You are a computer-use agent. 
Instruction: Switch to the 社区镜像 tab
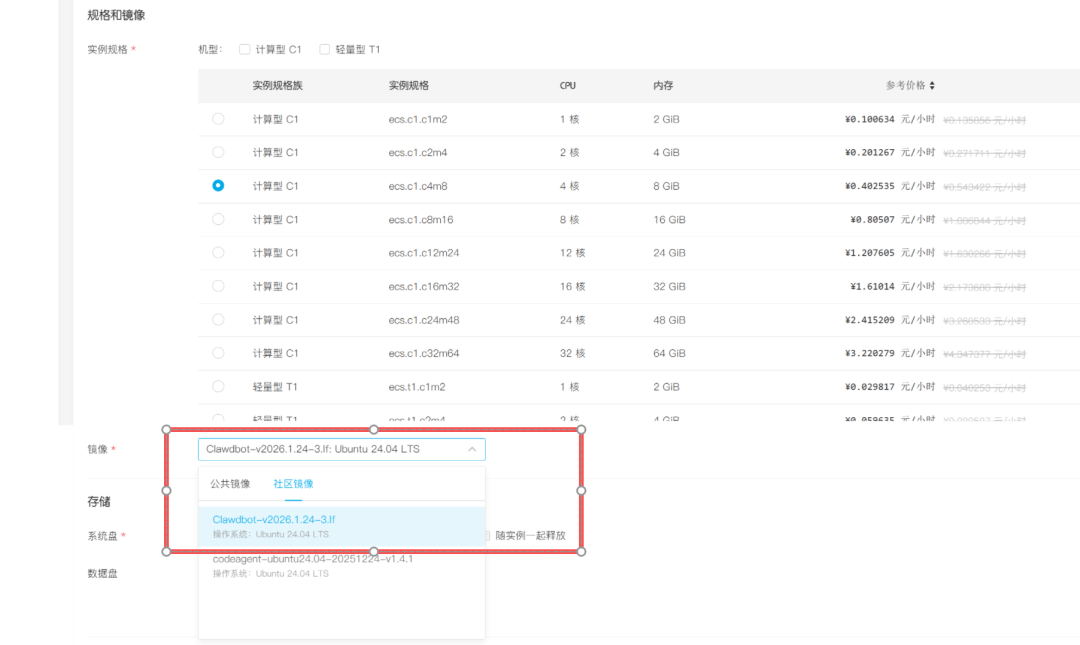click(x=293, y=484)
